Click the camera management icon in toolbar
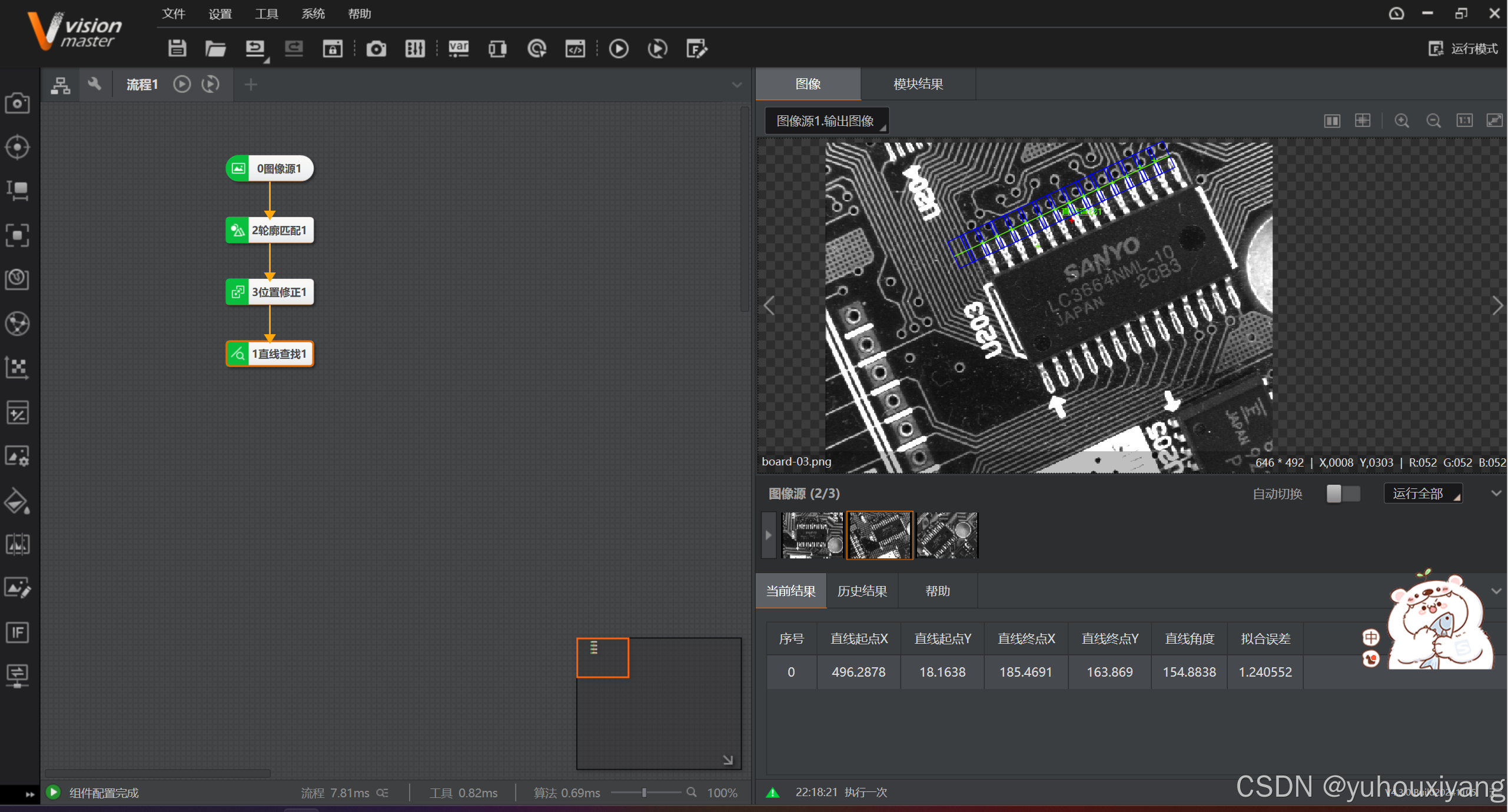The image size is (1508, 812). tap(376, 48)
